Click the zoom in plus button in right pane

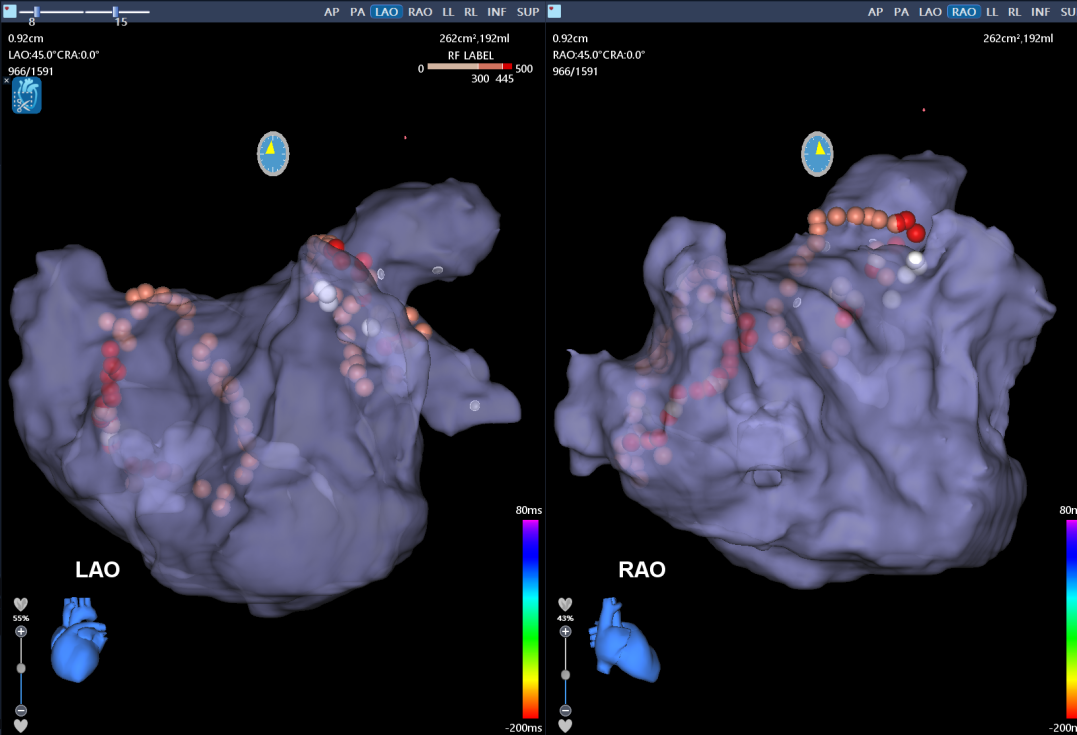click(x=565, y=631)
